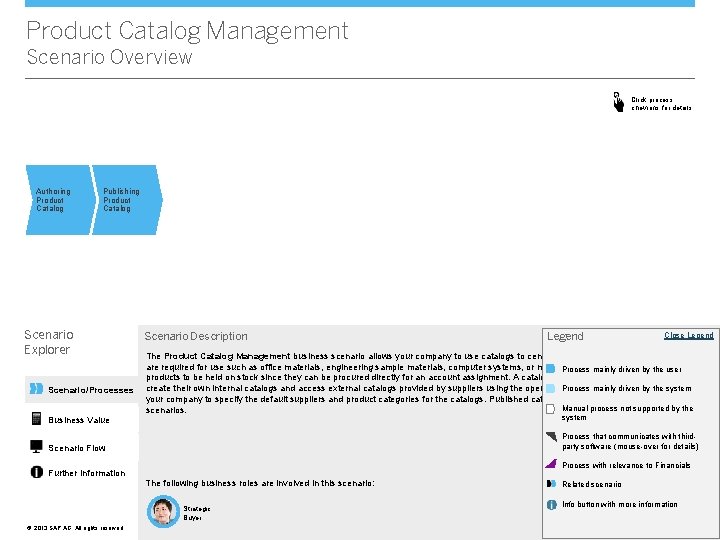
Task: Click the 'Info button with more information' text
Action: click(x=620, y=504)
